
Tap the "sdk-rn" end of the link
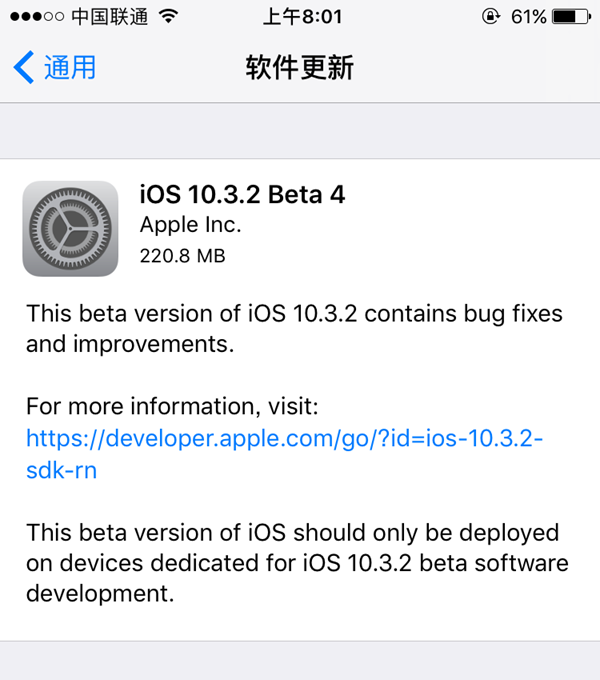[x=61, y=470]
